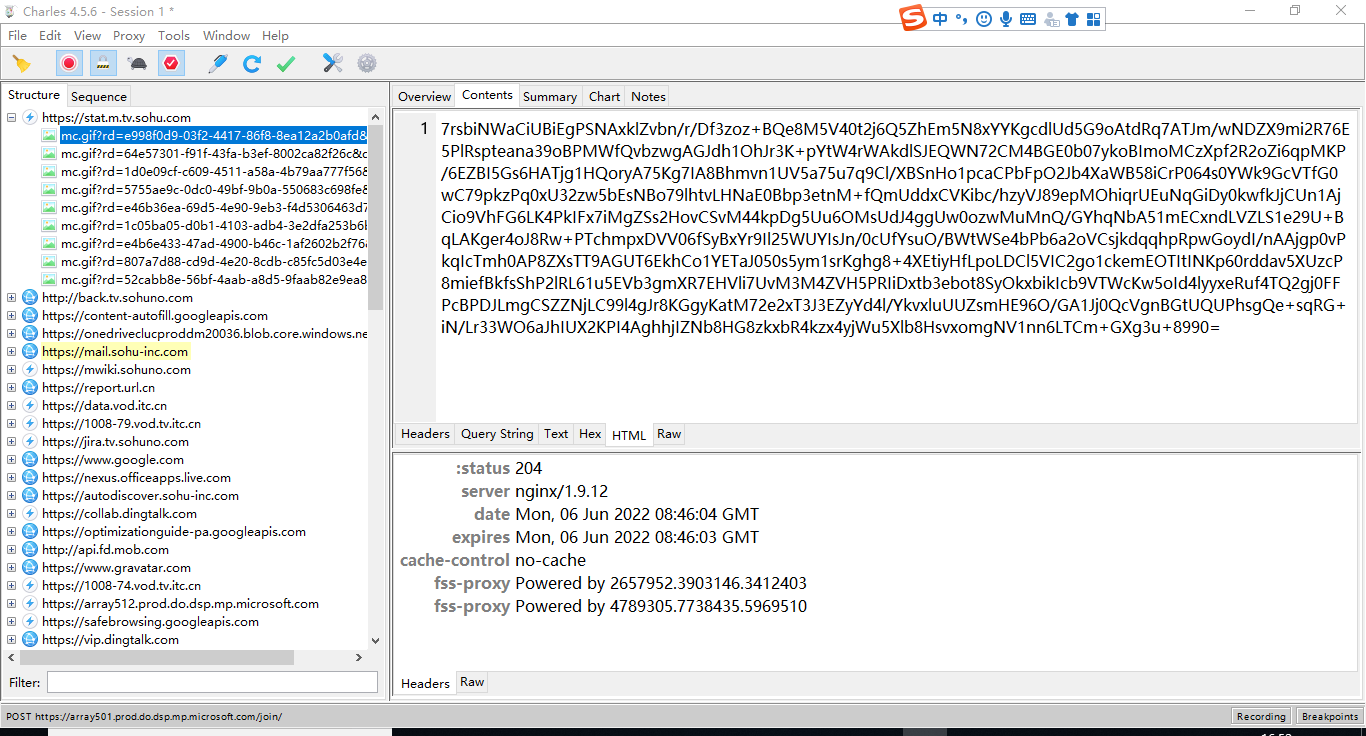This screenshot has width=1366, height=736.
Task: Click the blue Repeat request icon
Action: click(x=252, y=63)
